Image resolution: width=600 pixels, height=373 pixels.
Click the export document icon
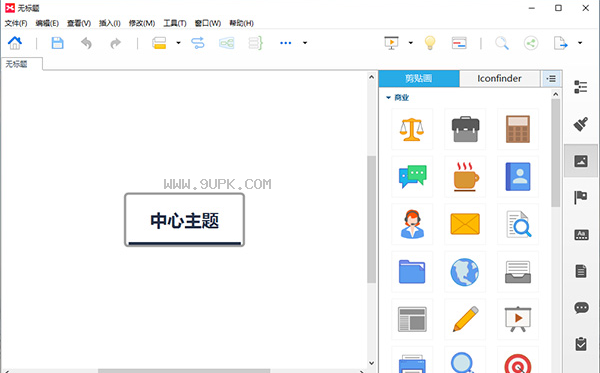(x=561, y=43)
